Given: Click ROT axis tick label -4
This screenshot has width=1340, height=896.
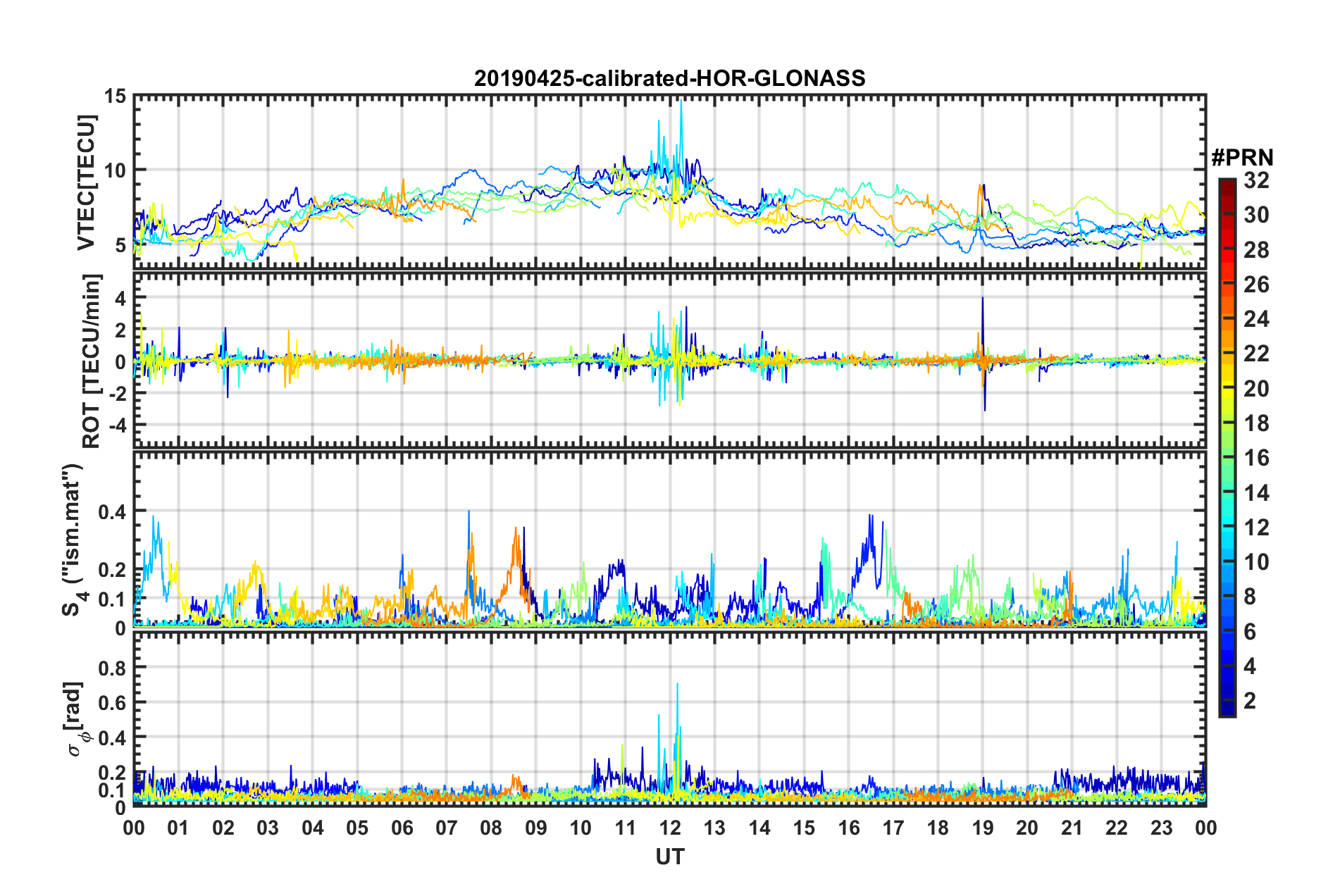Looking at the screenshot, I should [118, 425].
